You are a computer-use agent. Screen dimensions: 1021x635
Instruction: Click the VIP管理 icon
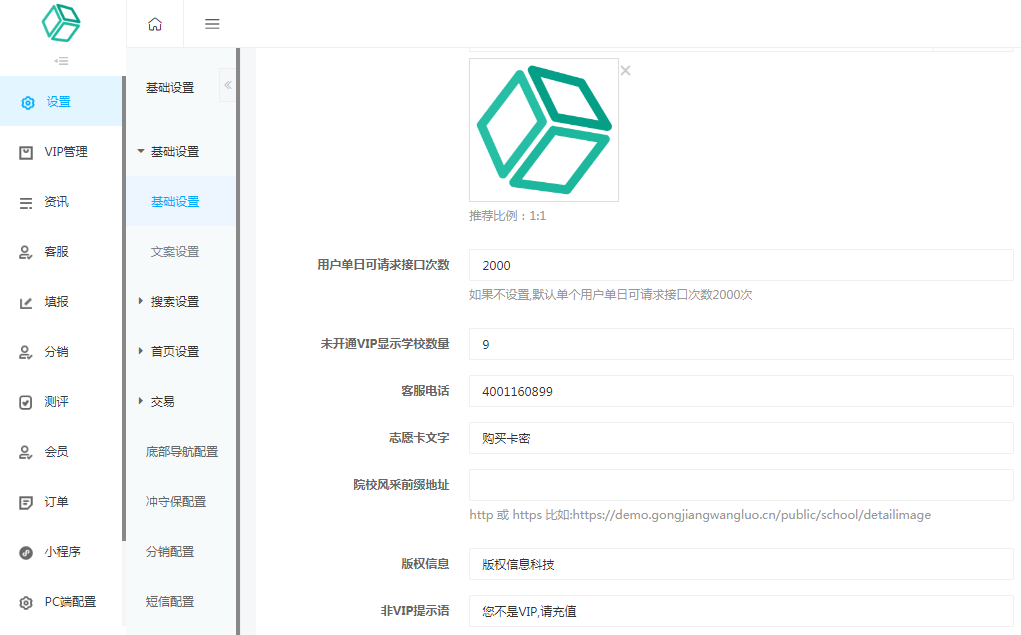click(26, 152)
